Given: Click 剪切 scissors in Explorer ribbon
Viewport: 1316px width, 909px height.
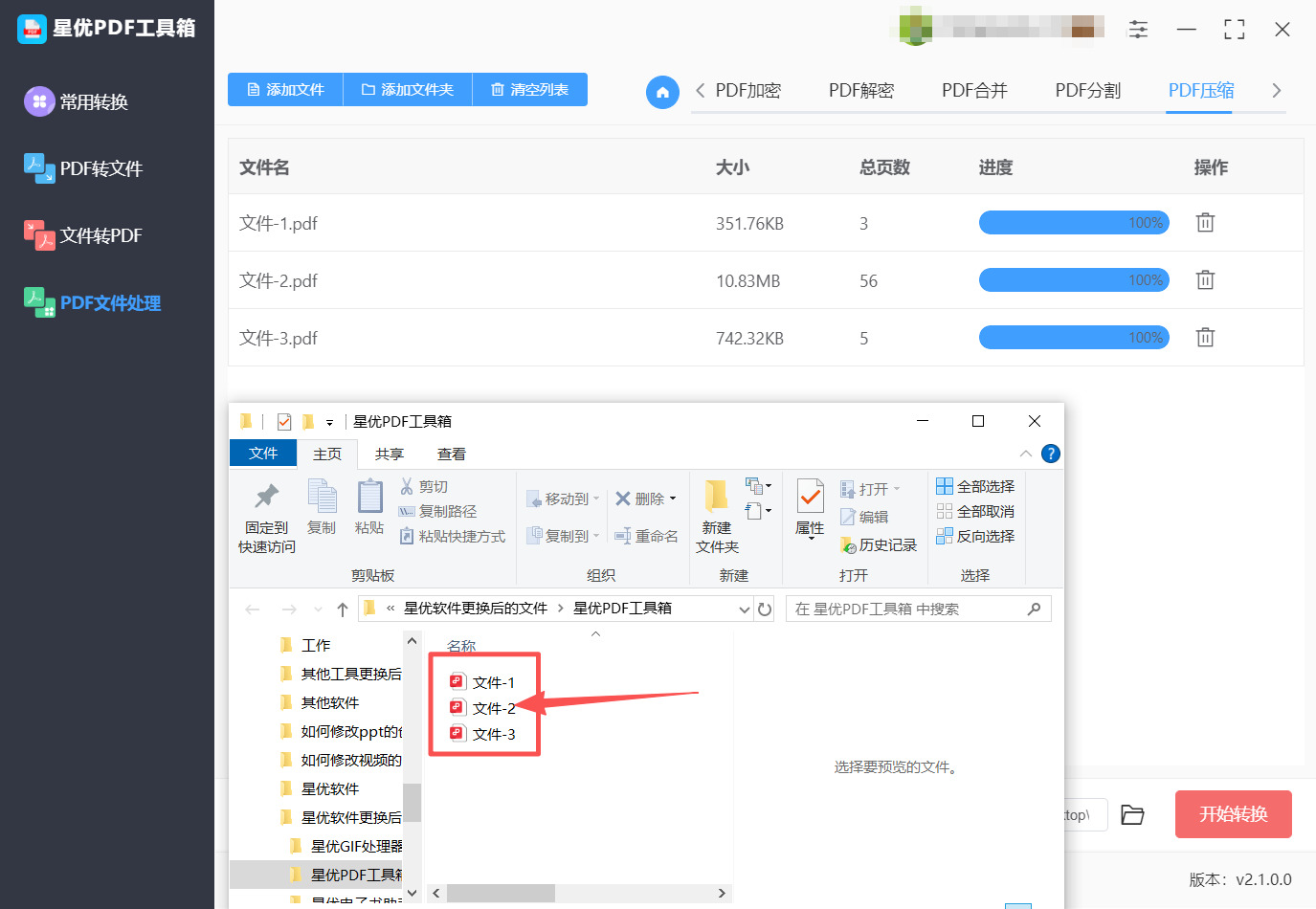Looking at the screenshot, I should (x=424, y=487).
